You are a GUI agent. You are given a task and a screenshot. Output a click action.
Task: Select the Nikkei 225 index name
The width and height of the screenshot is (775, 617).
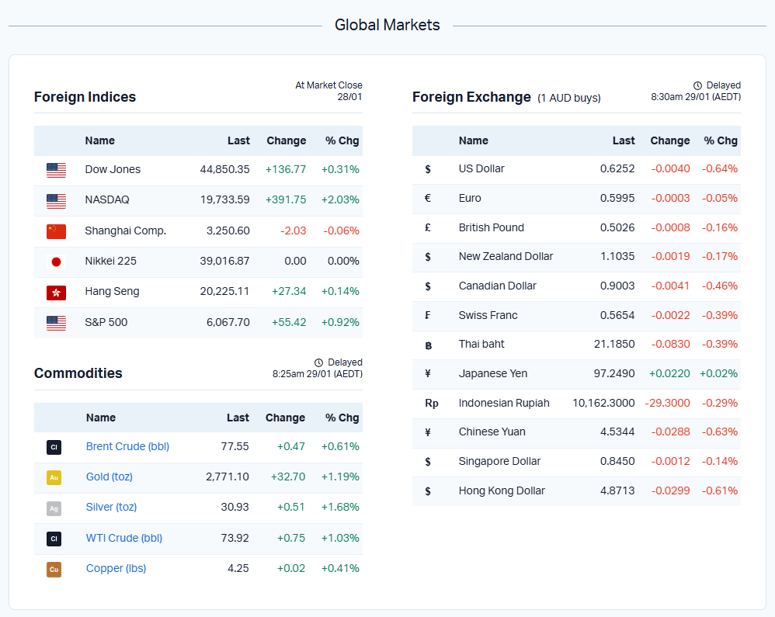(x=111, y=261)
